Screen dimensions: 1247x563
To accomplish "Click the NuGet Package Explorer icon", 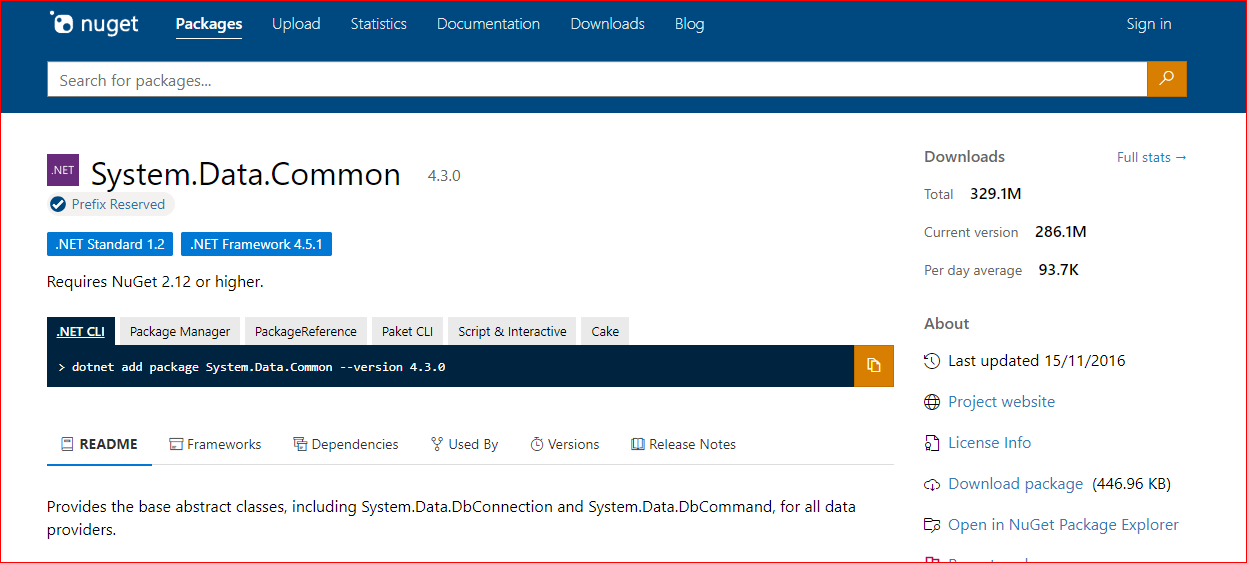I will point(932,525).
